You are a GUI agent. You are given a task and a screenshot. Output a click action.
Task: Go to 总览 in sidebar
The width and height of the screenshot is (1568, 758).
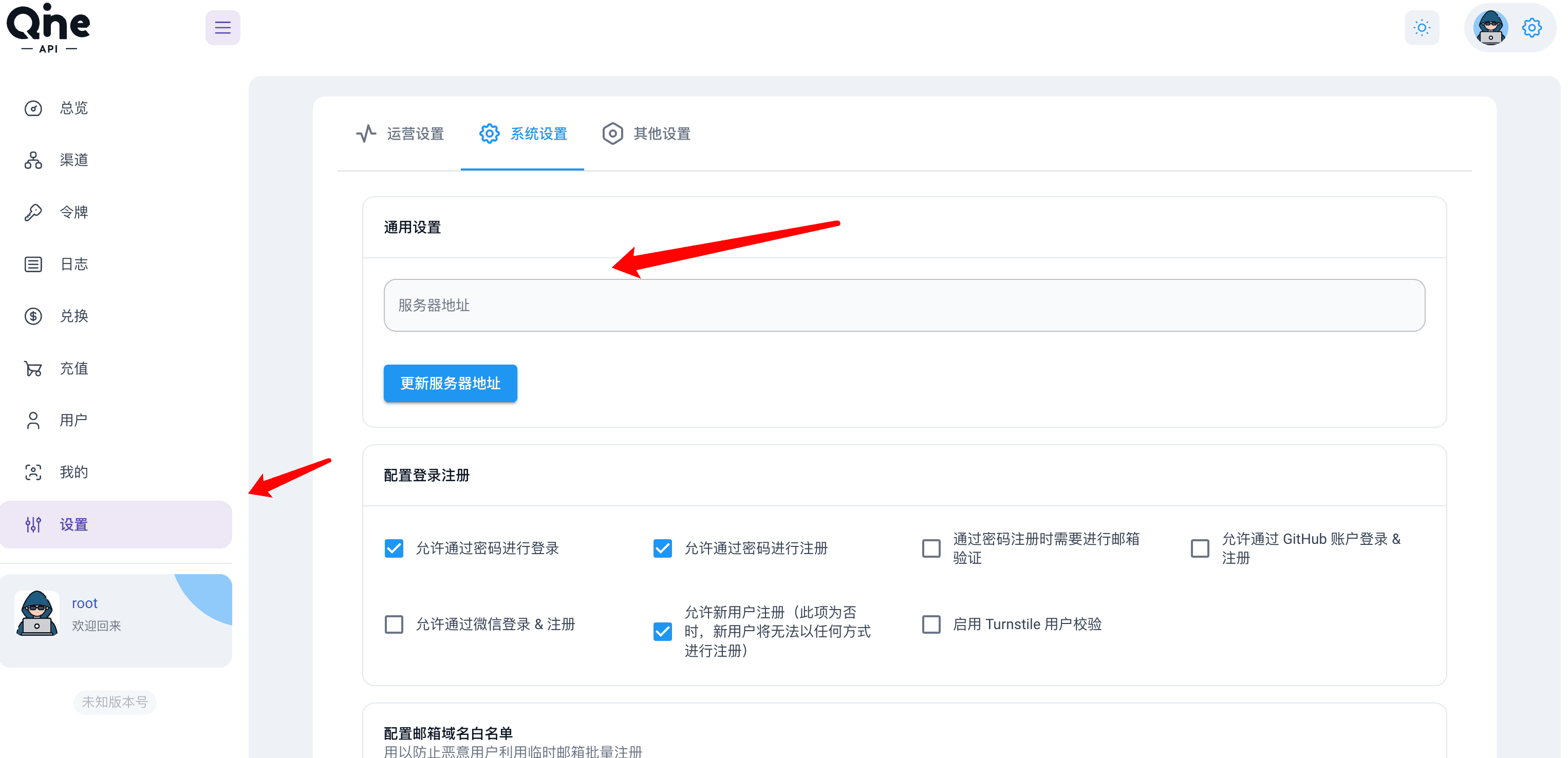click(116, 108)
